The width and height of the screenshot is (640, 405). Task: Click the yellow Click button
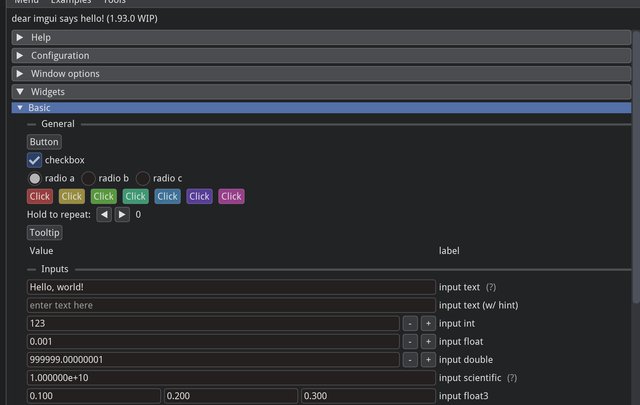pos(72,196)
